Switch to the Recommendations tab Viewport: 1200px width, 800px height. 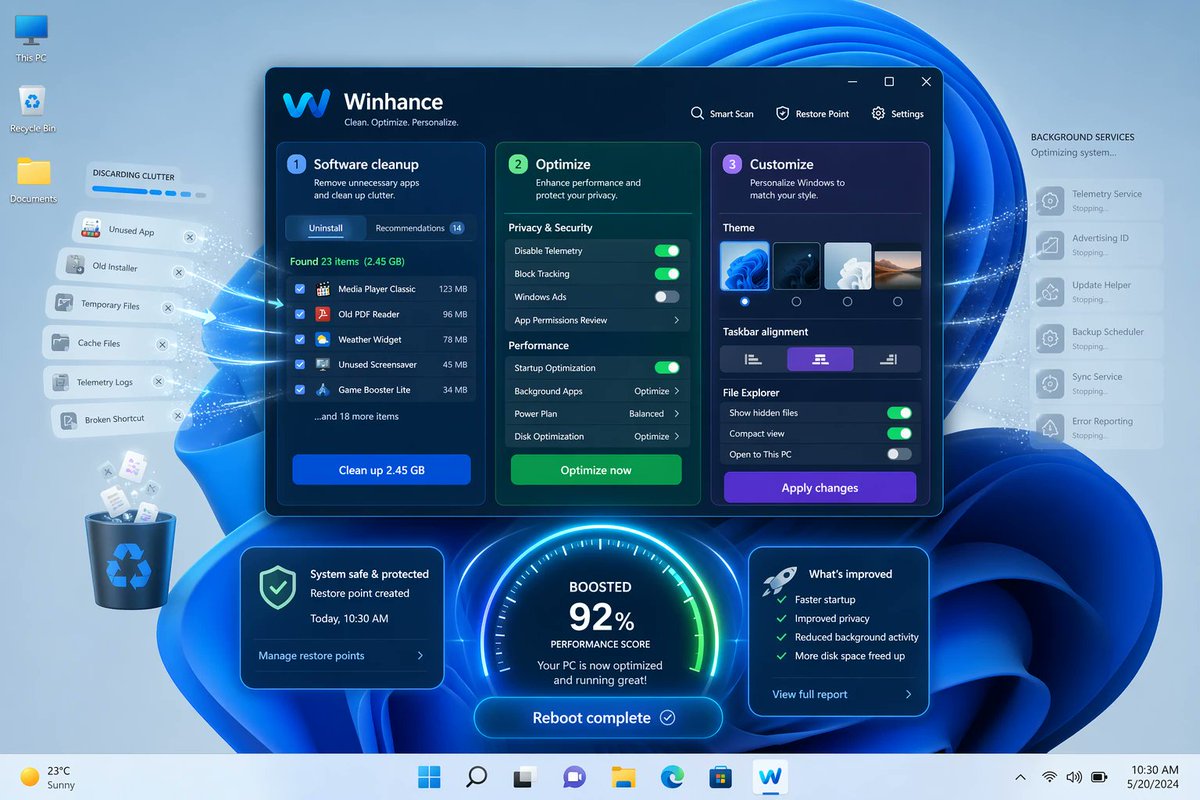419,228
